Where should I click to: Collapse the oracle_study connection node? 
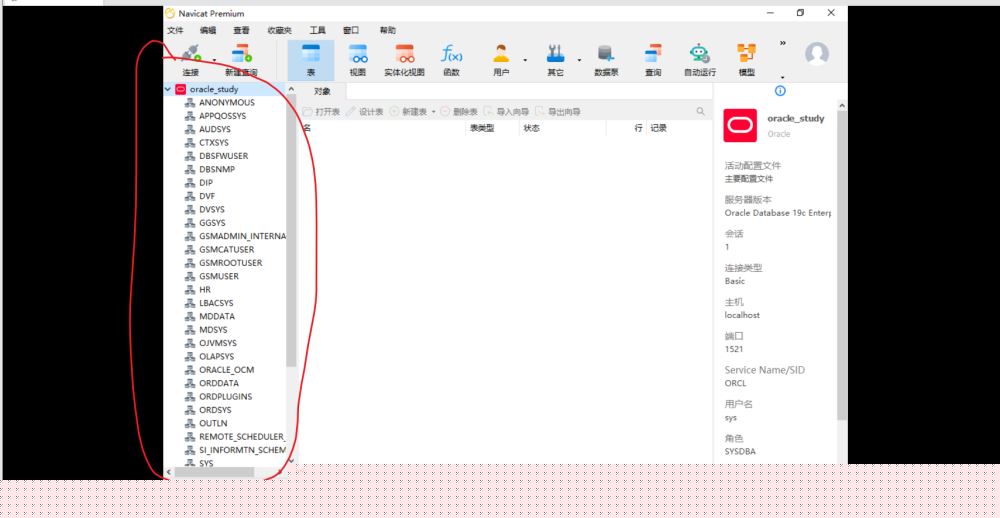[x=168, y=89]
